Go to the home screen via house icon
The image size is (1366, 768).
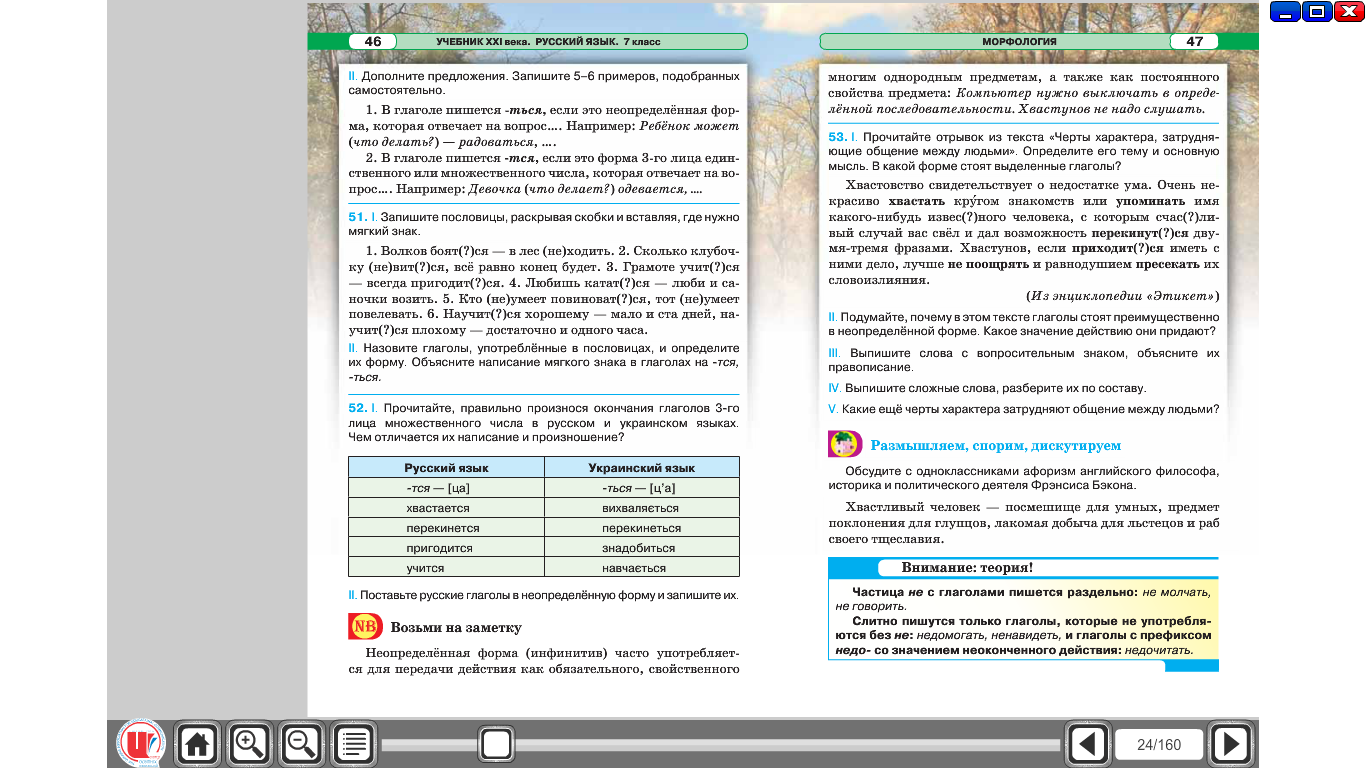click(197, 744)
